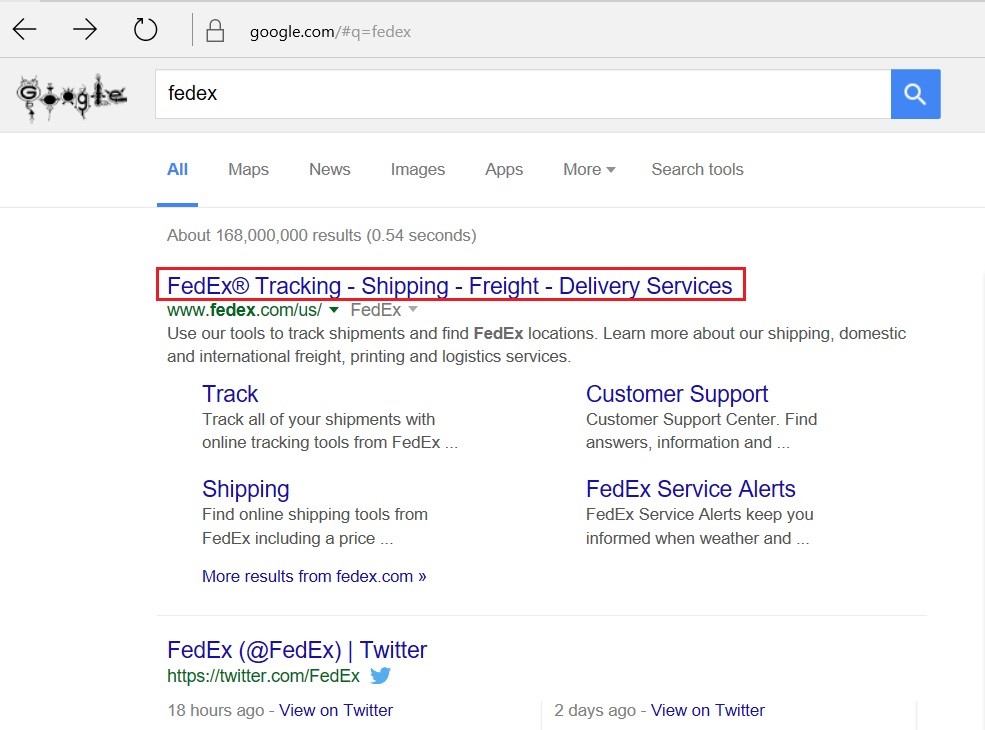Open gray arrow beside FedEx label
This screenshot has width=985, height=730.
413,310
